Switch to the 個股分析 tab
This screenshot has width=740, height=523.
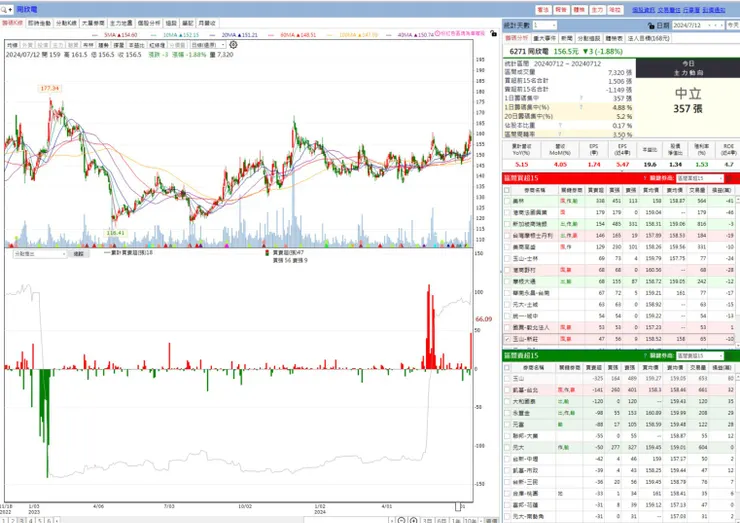click(x=149, y=23)
